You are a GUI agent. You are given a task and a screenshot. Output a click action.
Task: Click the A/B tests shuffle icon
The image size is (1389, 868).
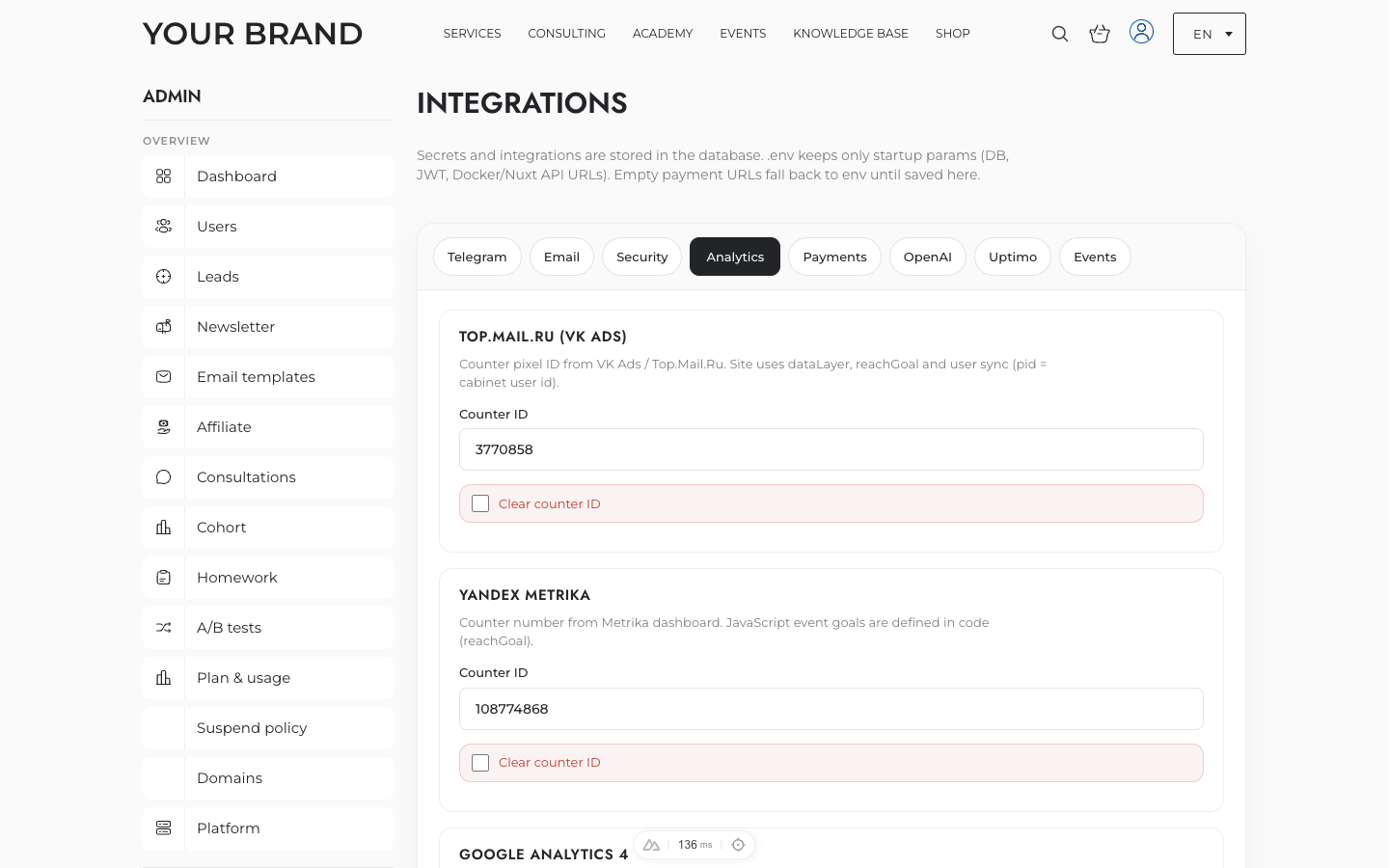[164, 628]
